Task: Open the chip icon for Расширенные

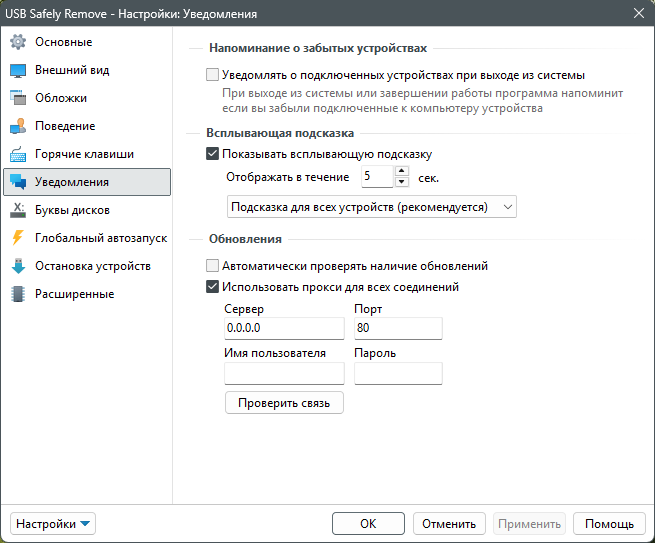Action: point(18,294)
